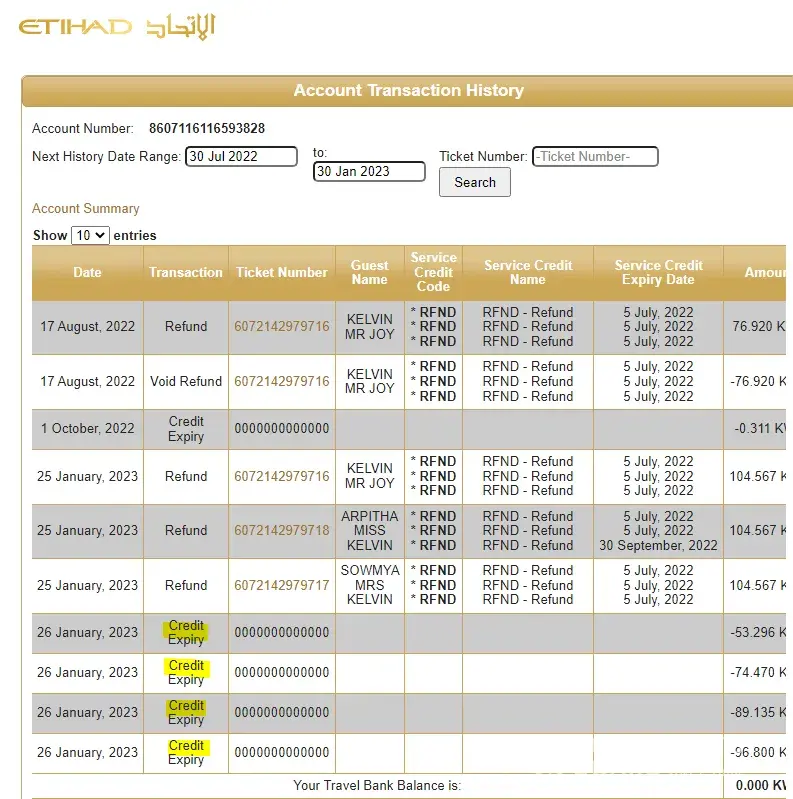The height and width of the screenshot is (799, 793).
Task: Open ticket 6072142979716 in 25 January row
Action: [281, 476]
